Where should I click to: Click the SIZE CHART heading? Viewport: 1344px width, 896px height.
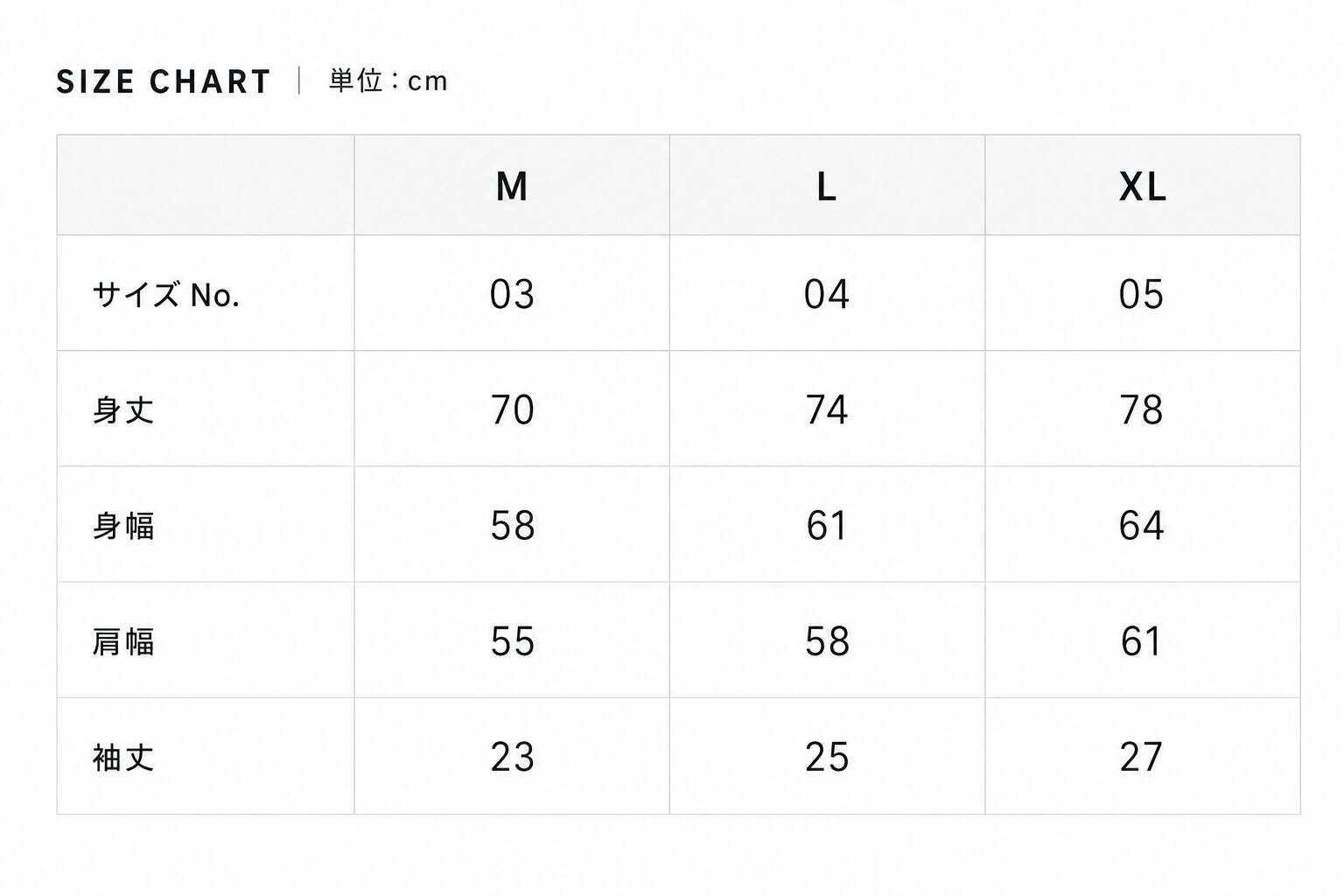(164, 81)
